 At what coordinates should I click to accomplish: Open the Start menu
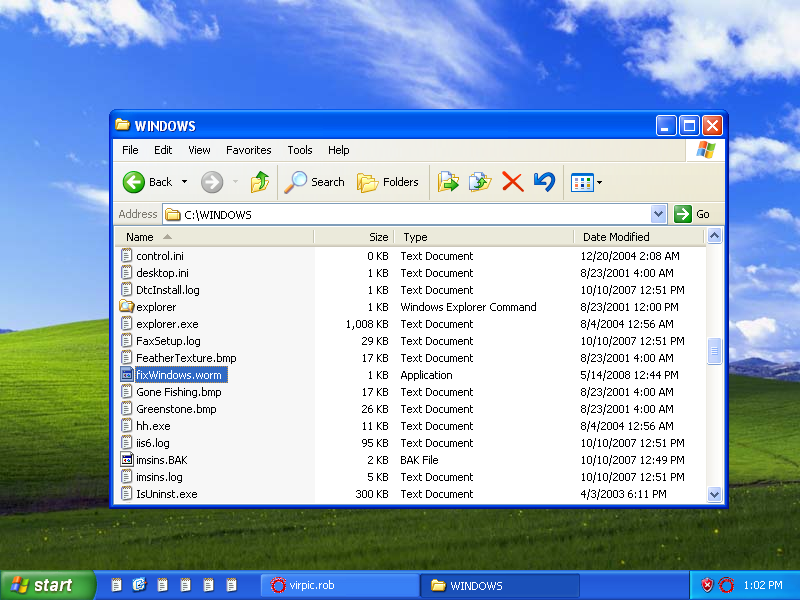pyautogui.click(x=47, y=585)
